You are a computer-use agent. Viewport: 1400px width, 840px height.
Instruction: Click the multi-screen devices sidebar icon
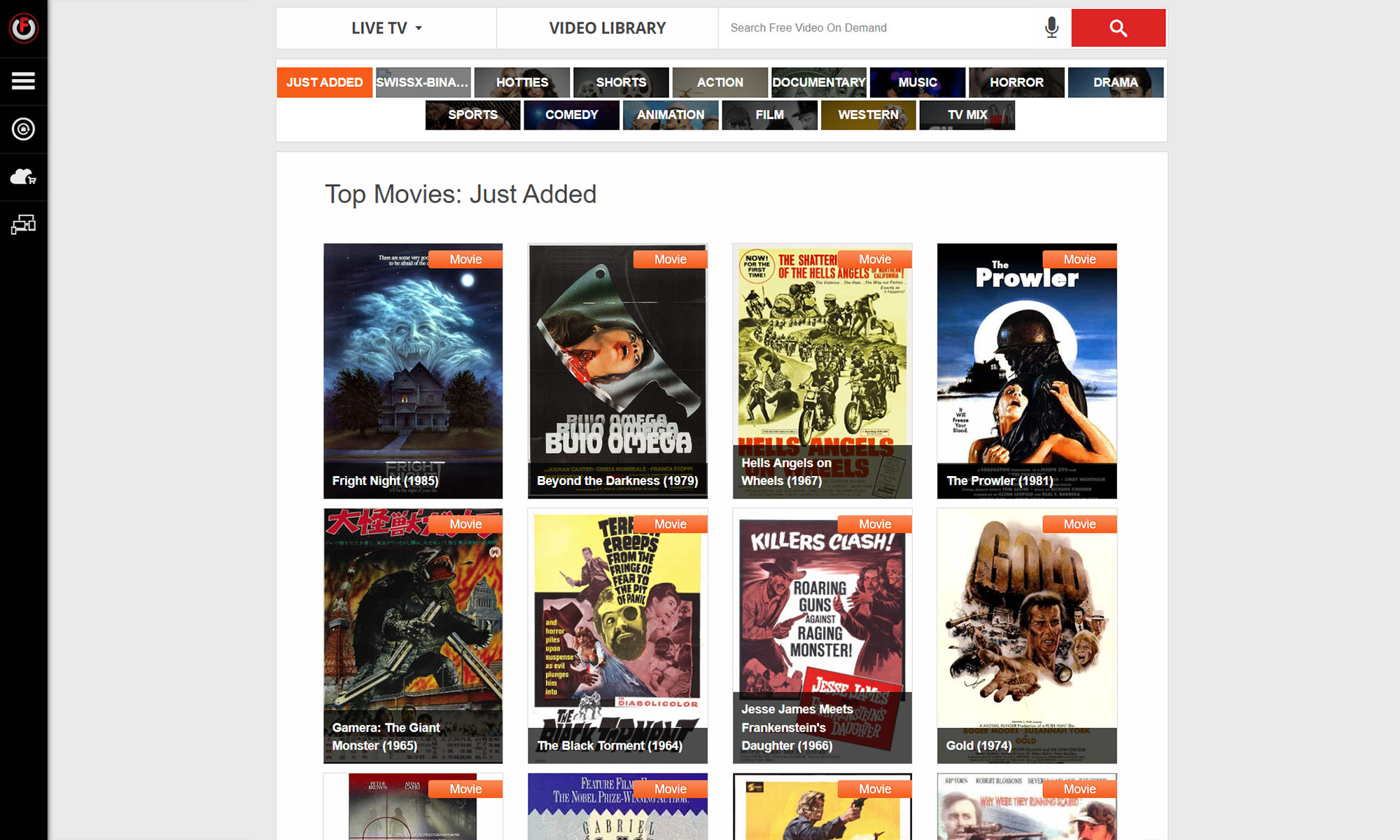(x=23, y=224)
